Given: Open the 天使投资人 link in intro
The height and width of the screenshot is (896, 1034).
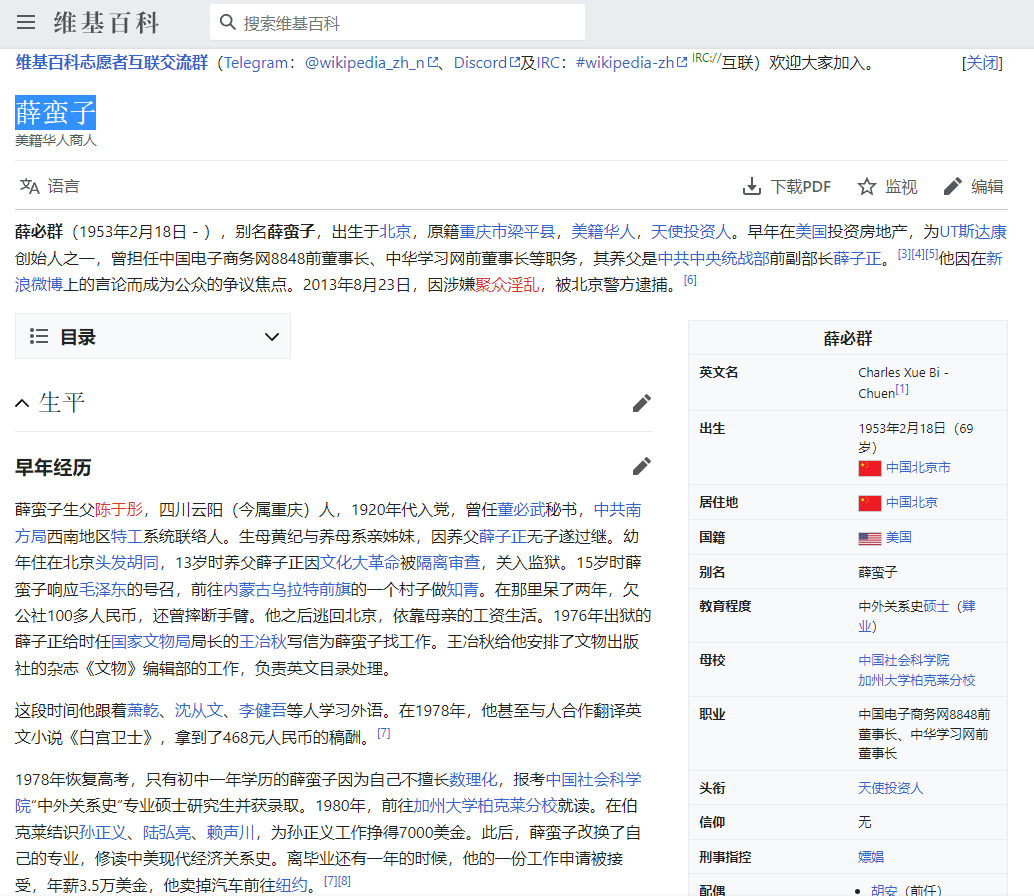Looking at the screenshot, I should (x=690, y=231).
